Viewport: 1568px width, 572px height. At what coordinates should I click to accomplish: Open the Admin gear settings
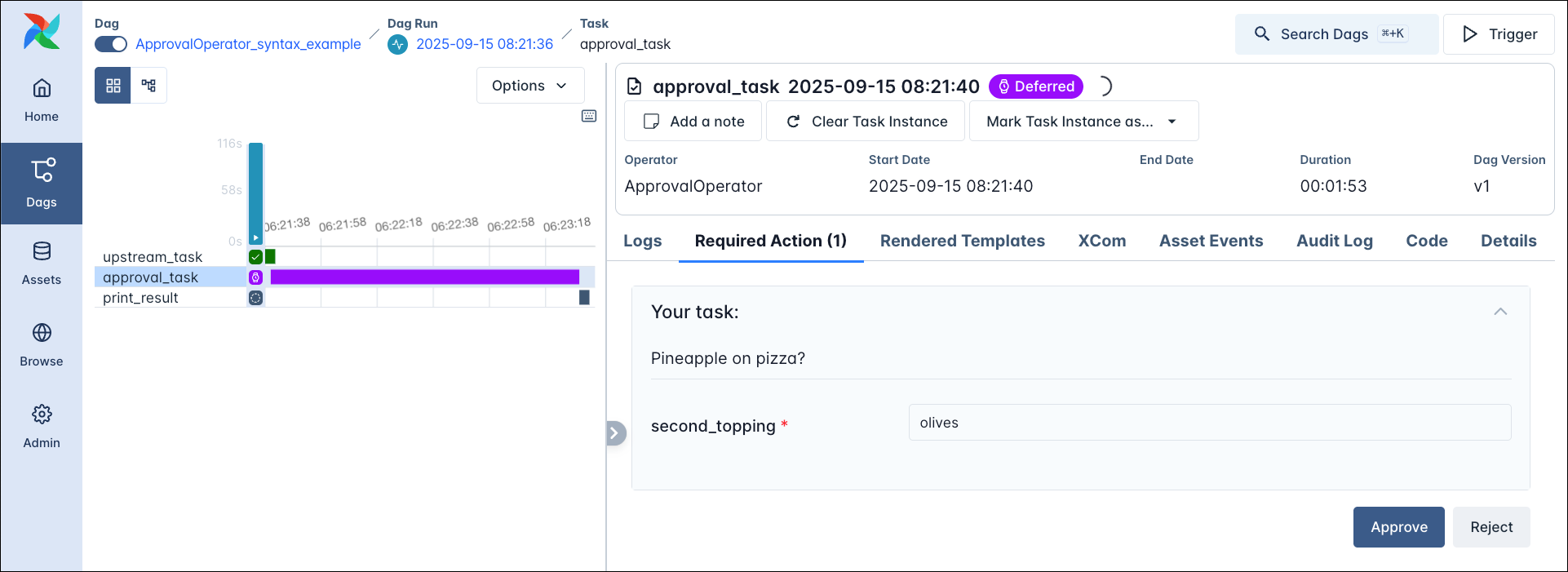coord(42,426)
